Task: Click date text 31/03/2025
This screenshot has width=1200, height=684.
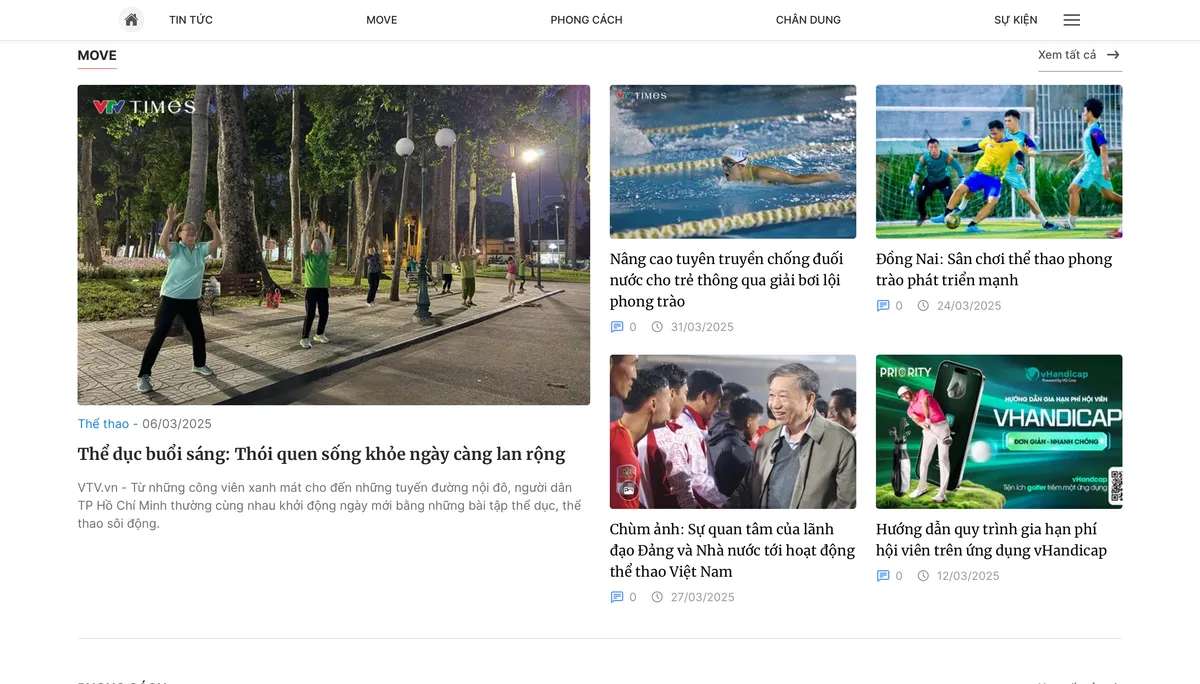Action: (702, 327)
